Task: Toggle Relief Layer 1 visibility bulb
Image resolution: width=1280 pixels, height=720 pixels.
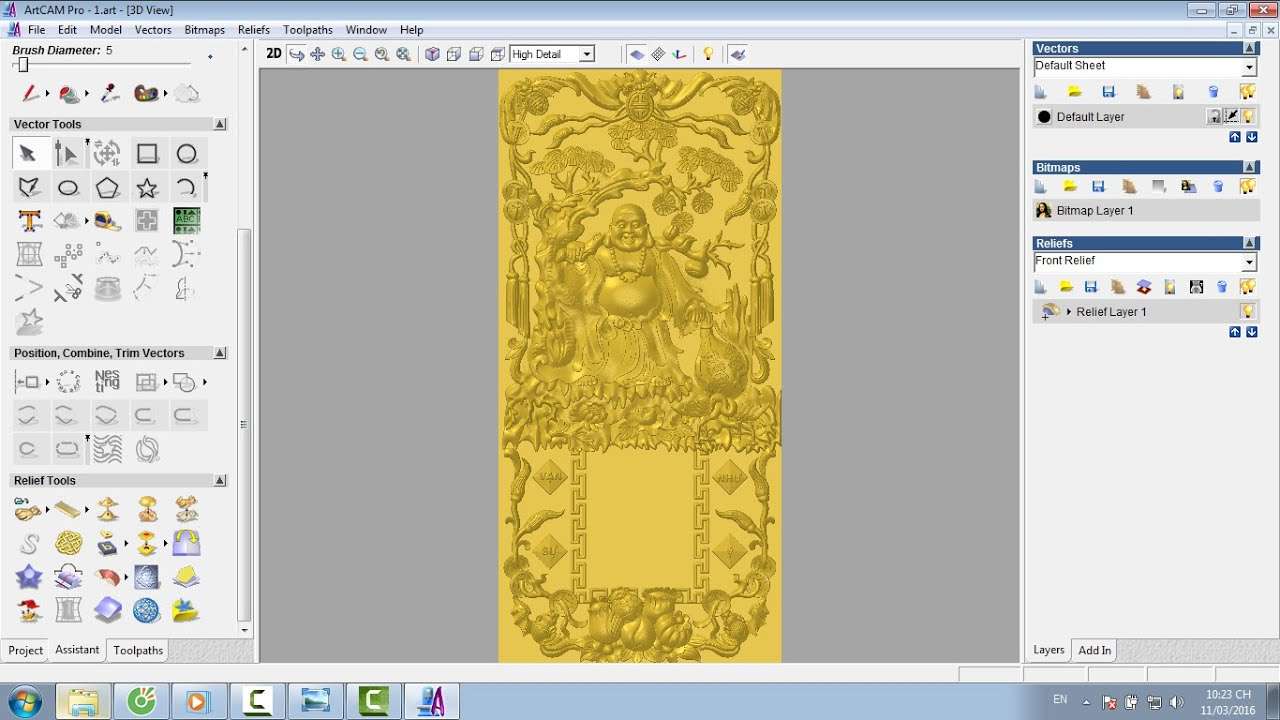Action: tap(1248, 312)
